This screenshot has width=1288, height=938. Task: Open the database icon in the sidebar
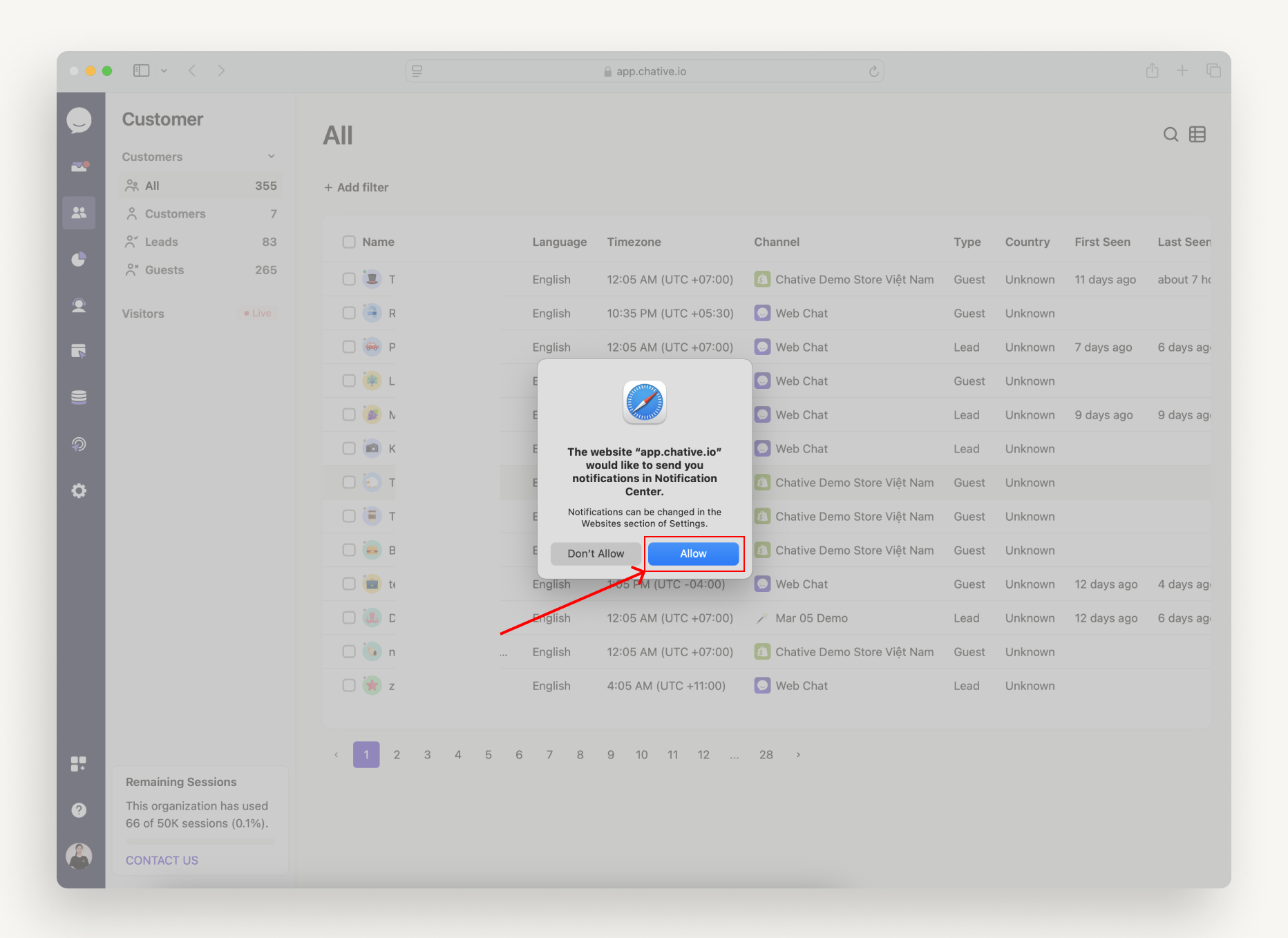[79, 396]
